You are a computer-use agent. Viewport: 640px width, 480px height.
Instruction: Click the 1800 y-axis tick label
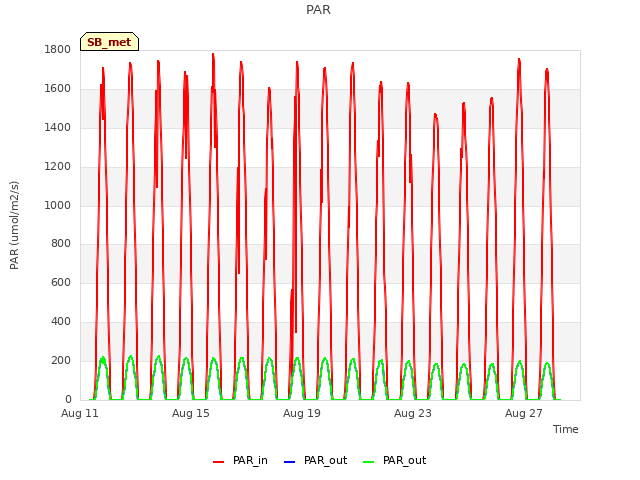click(58, 49)
